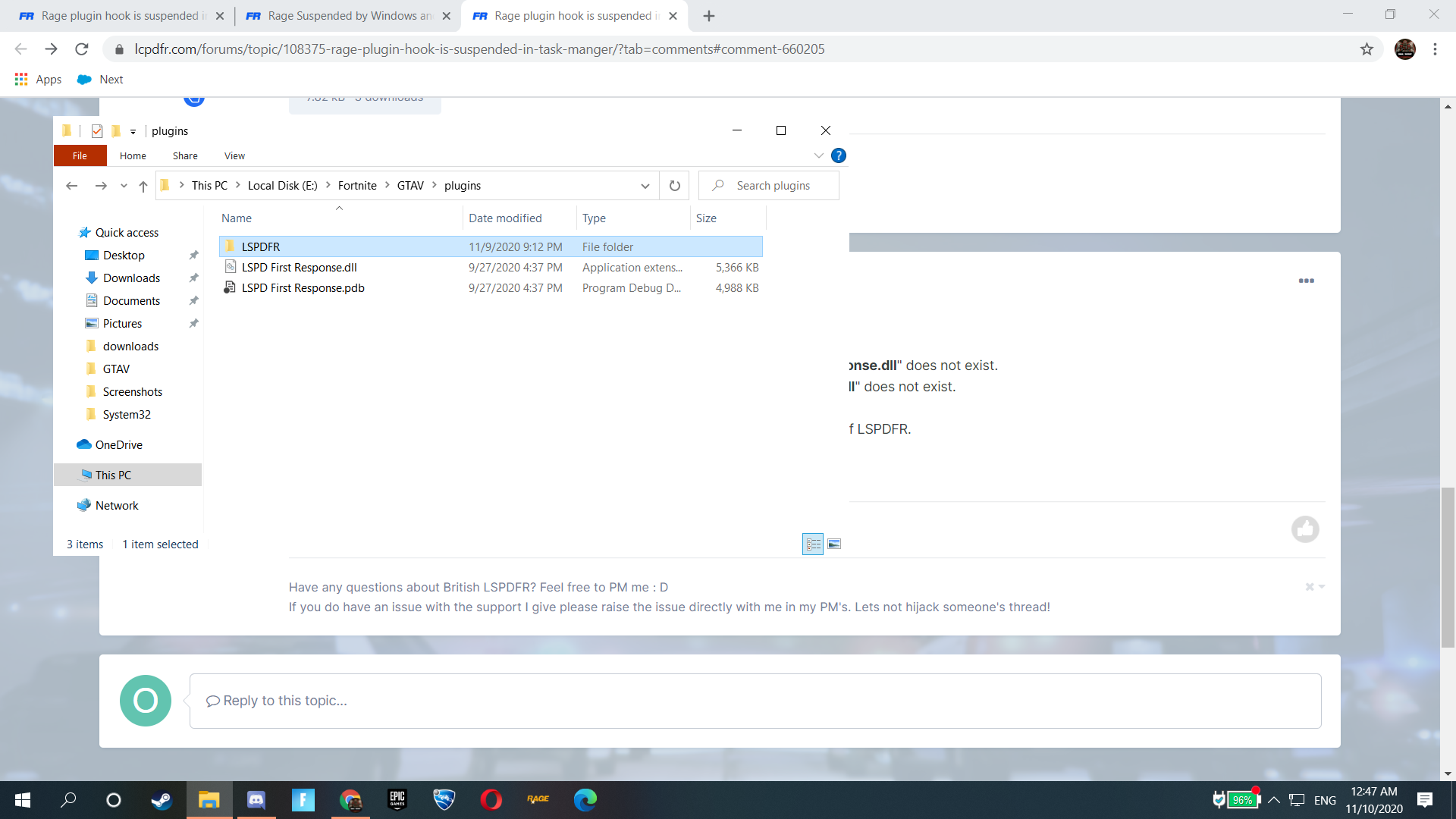Launch Steam from the taskbar
Screen dimensions: 1456x819
162,800
